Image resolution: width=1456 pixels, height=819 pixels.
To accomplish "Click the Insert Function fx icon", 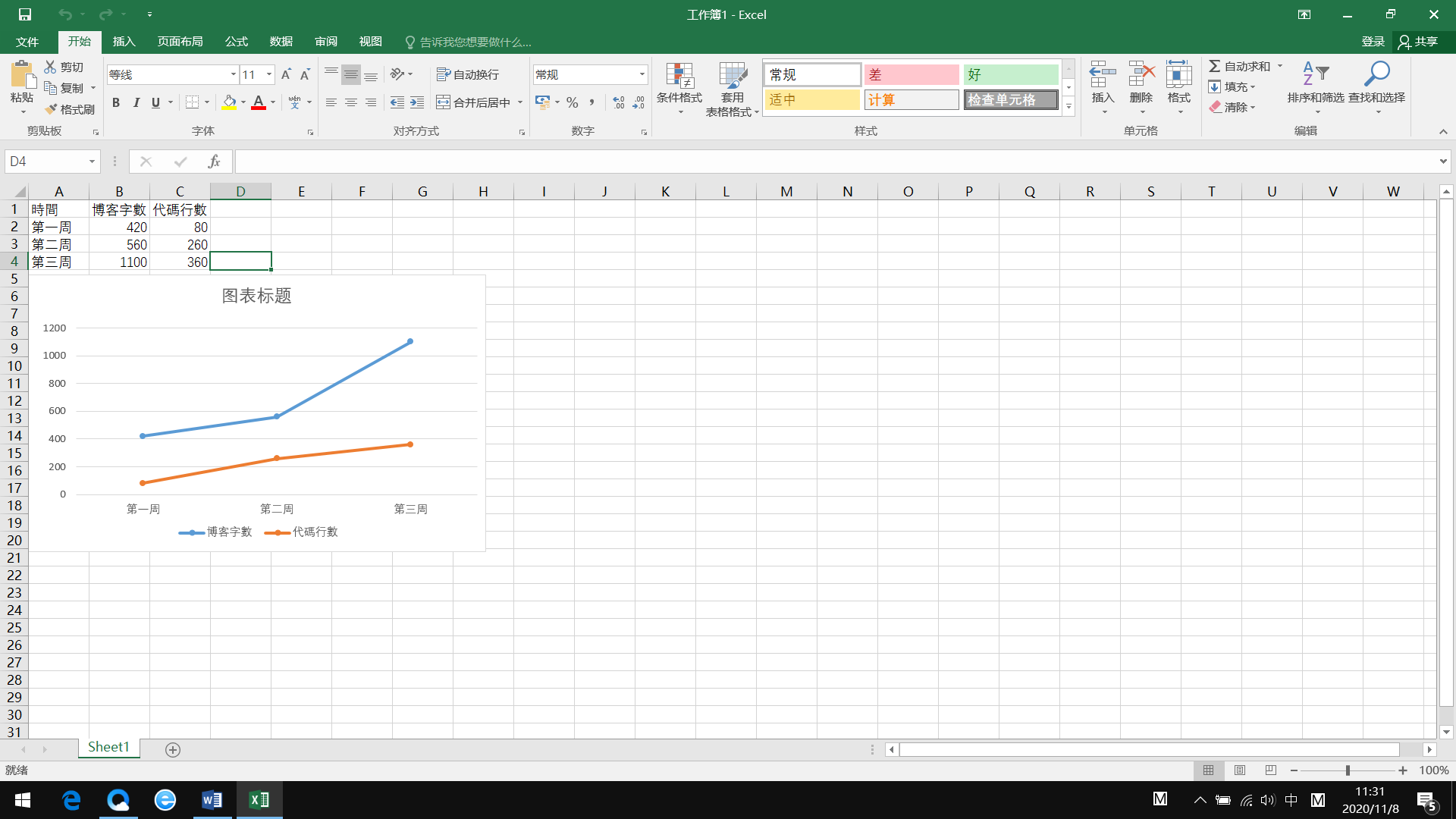I will pos(214,162).
